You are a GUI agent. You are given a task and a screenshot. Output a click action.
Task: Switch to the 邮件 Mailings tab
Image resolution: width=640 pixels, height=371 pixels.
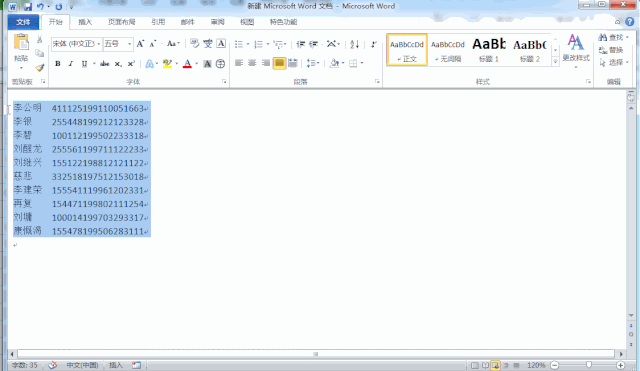[187, 22]
